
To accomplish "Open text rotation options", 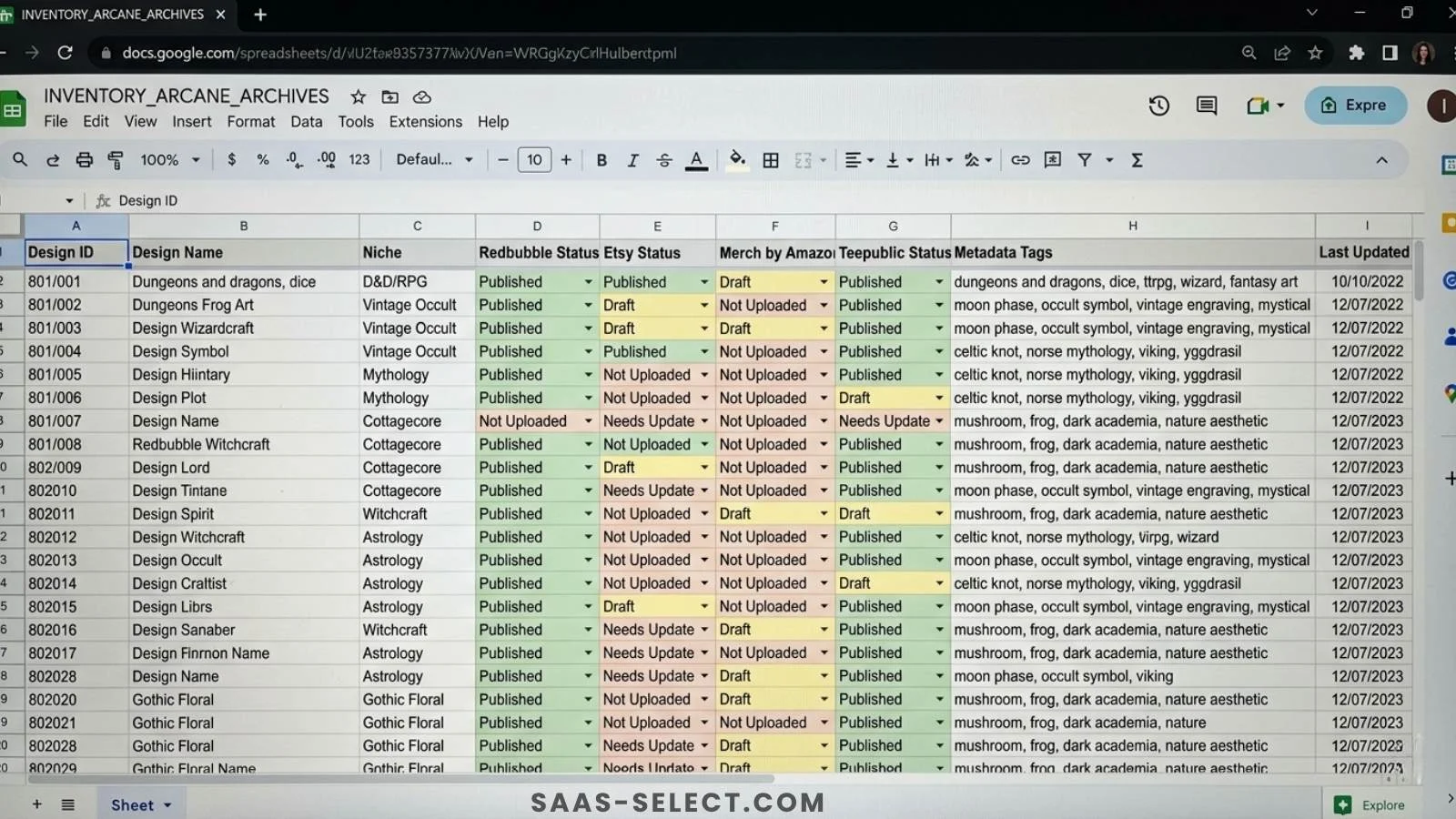I will click(978, 160).
